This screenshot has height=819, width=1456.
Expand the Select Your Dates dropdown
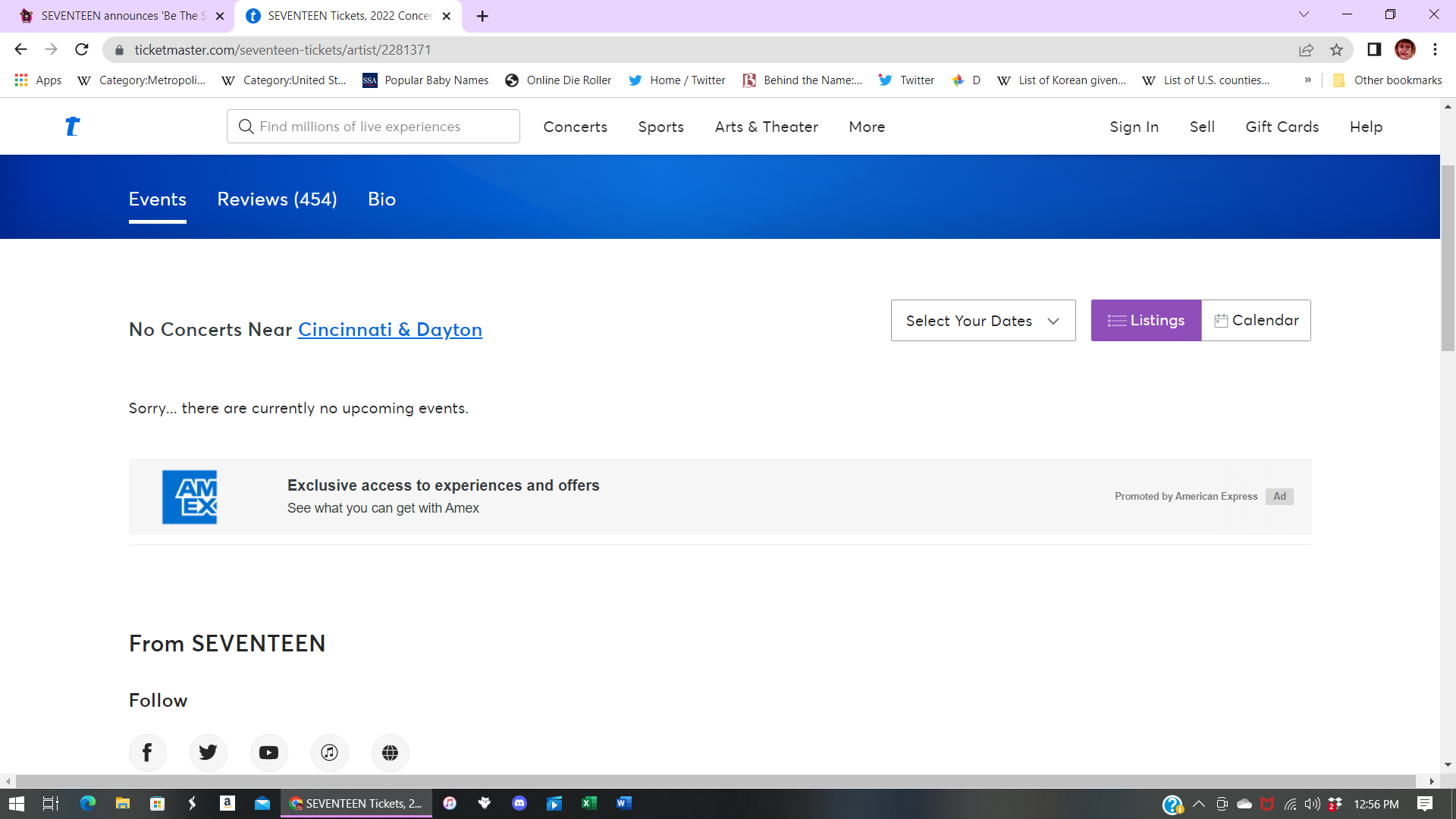coord(983,321)
